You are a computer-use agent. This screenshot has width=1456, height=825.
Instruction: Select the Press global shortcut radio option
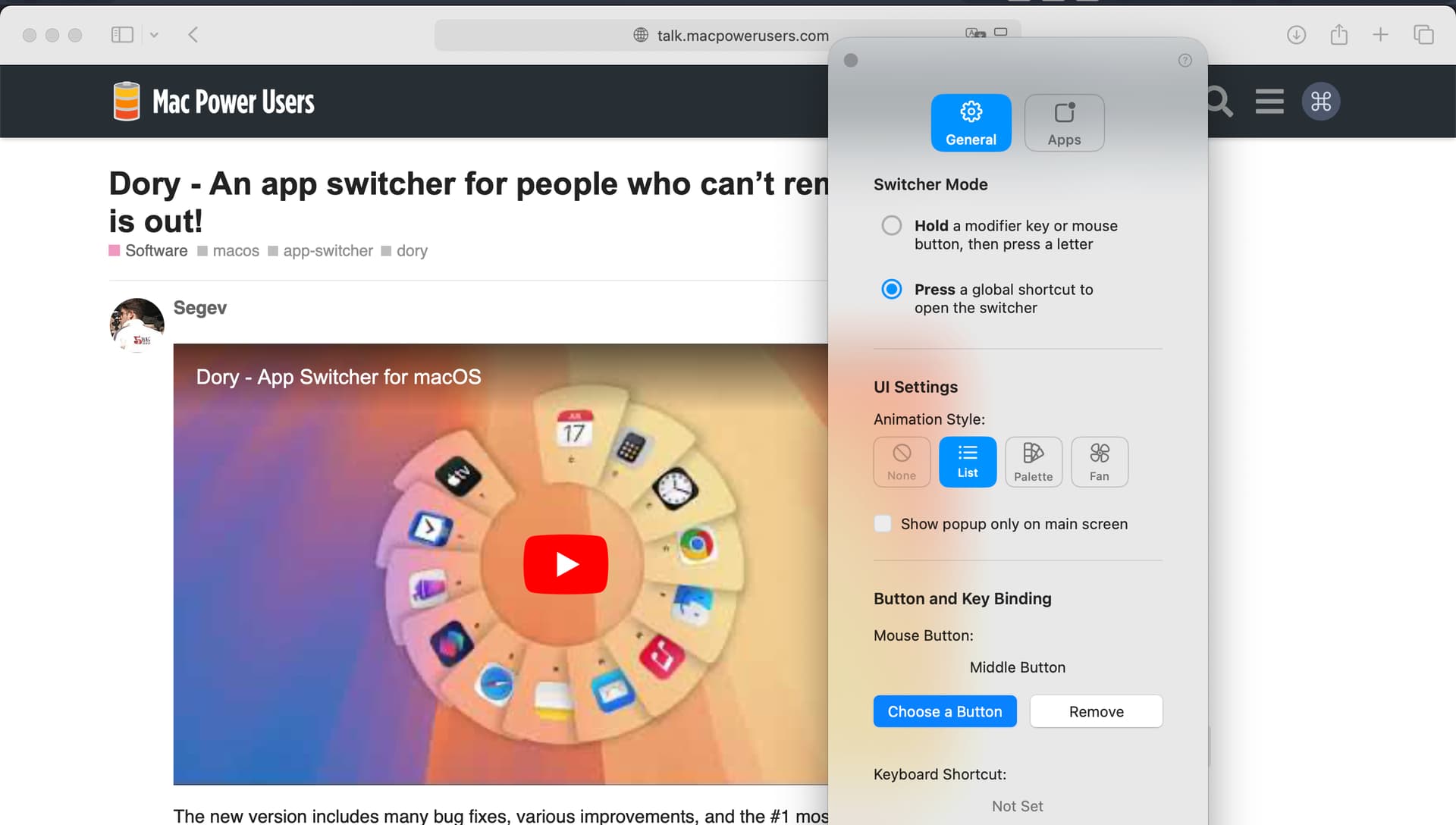click(x=892, y=289)
